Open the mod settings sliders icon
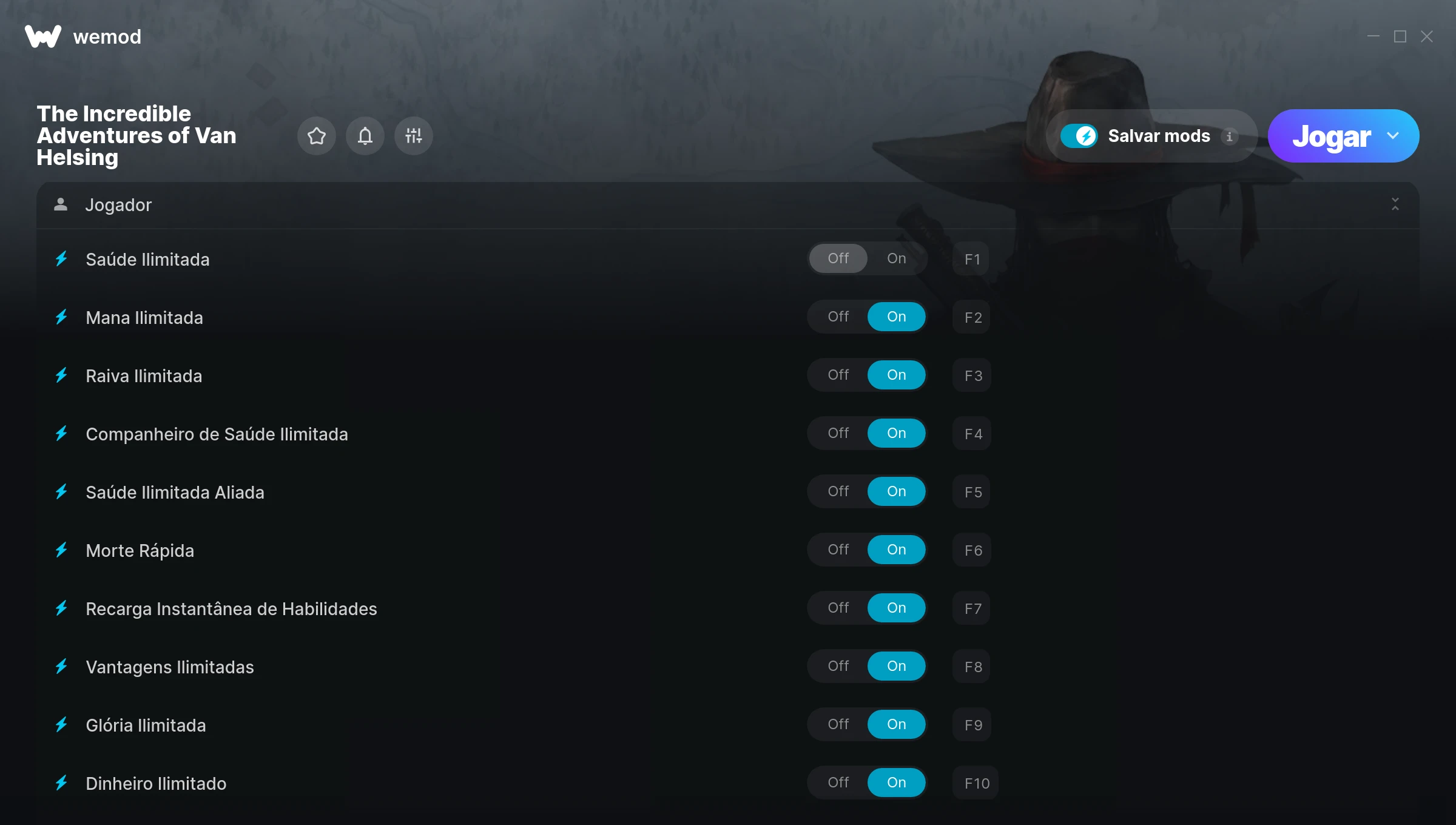The image size is (1456, 825). coord(413,136)
